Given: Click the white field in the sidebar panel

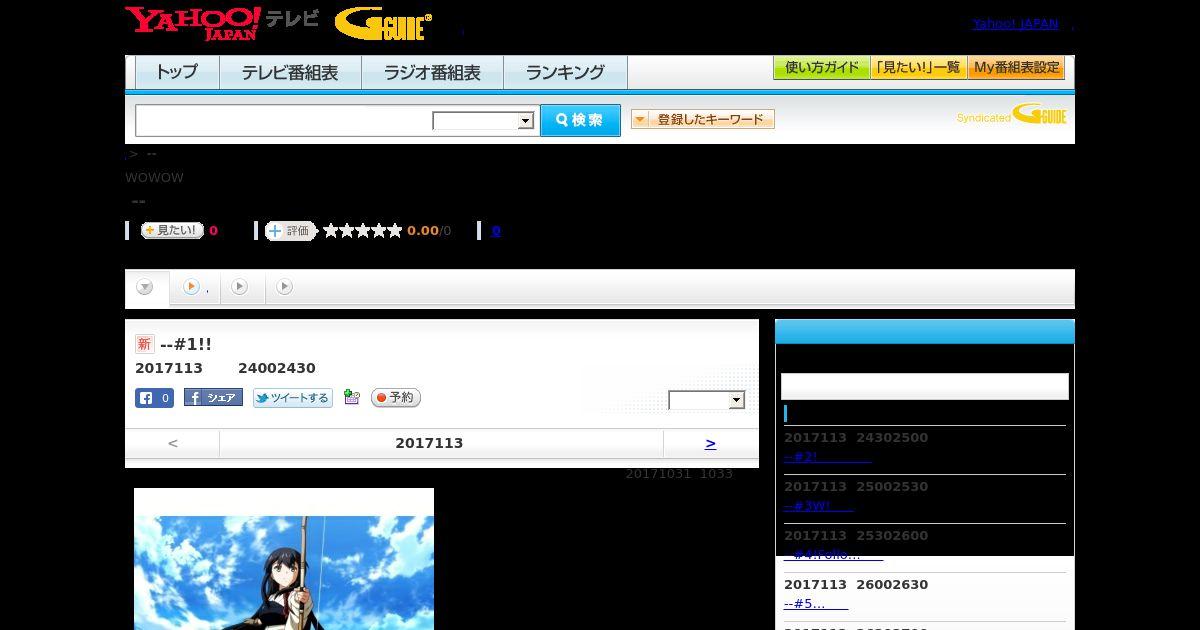Looking at the screenshot, I should [925, 387].
